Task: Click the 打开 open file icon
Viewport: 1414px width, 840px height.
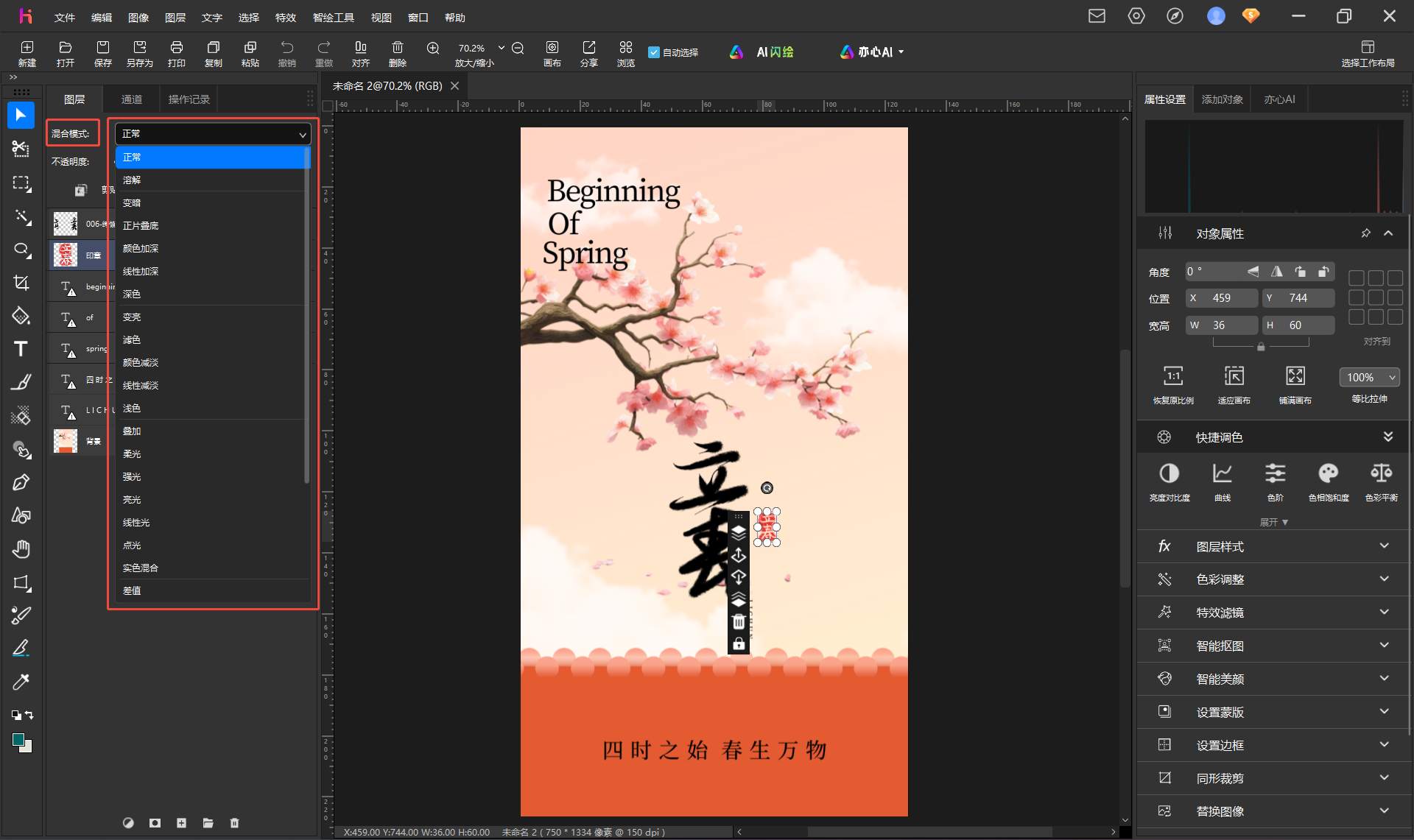Action: pyautogui.click(x=66, y=53)
